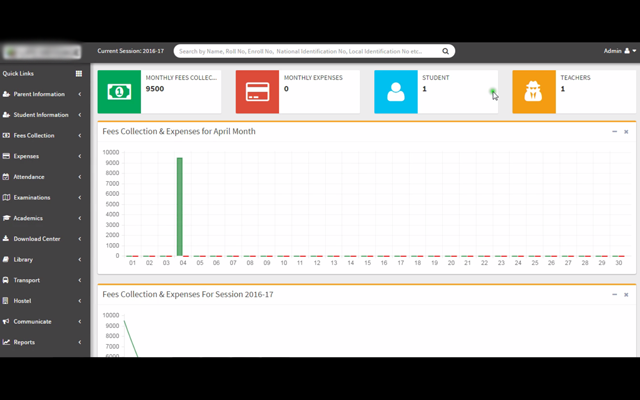Screen dimensions: 640x400
Task: Click the blue Student person icon
Action: [x=396, y=92]
